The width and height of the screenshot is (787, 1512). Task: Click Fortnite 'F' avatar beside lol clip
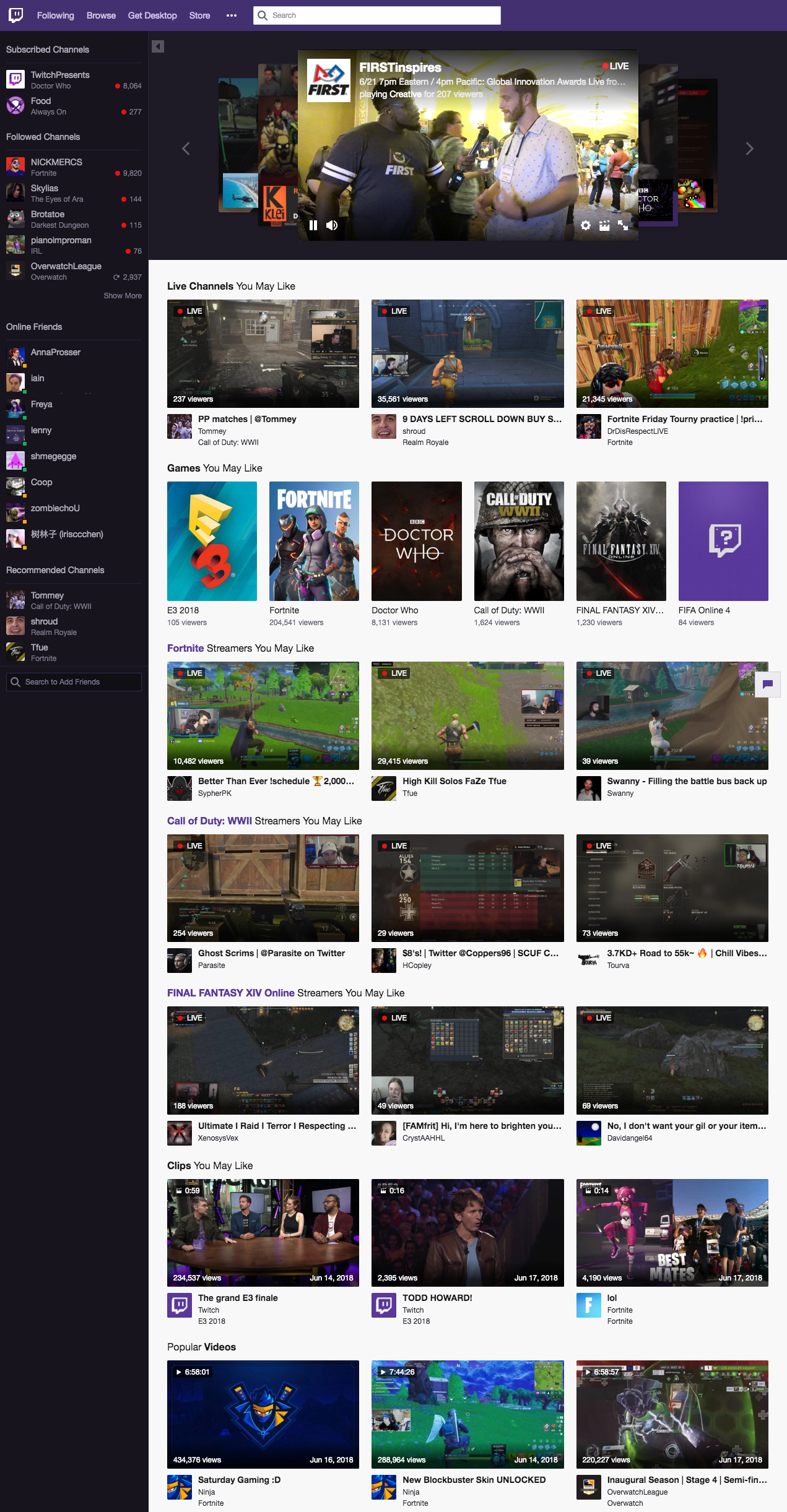click(x=589, y=1305)
